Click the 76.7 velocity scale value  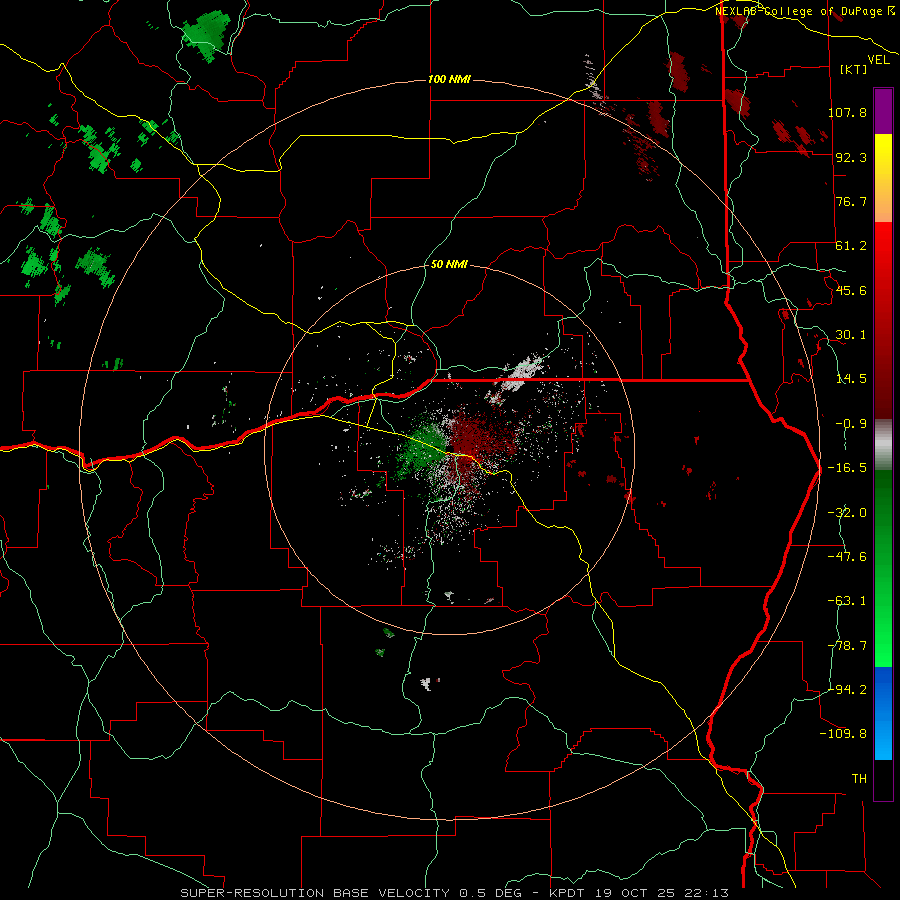pyautogui.click(x=851, y=201)
